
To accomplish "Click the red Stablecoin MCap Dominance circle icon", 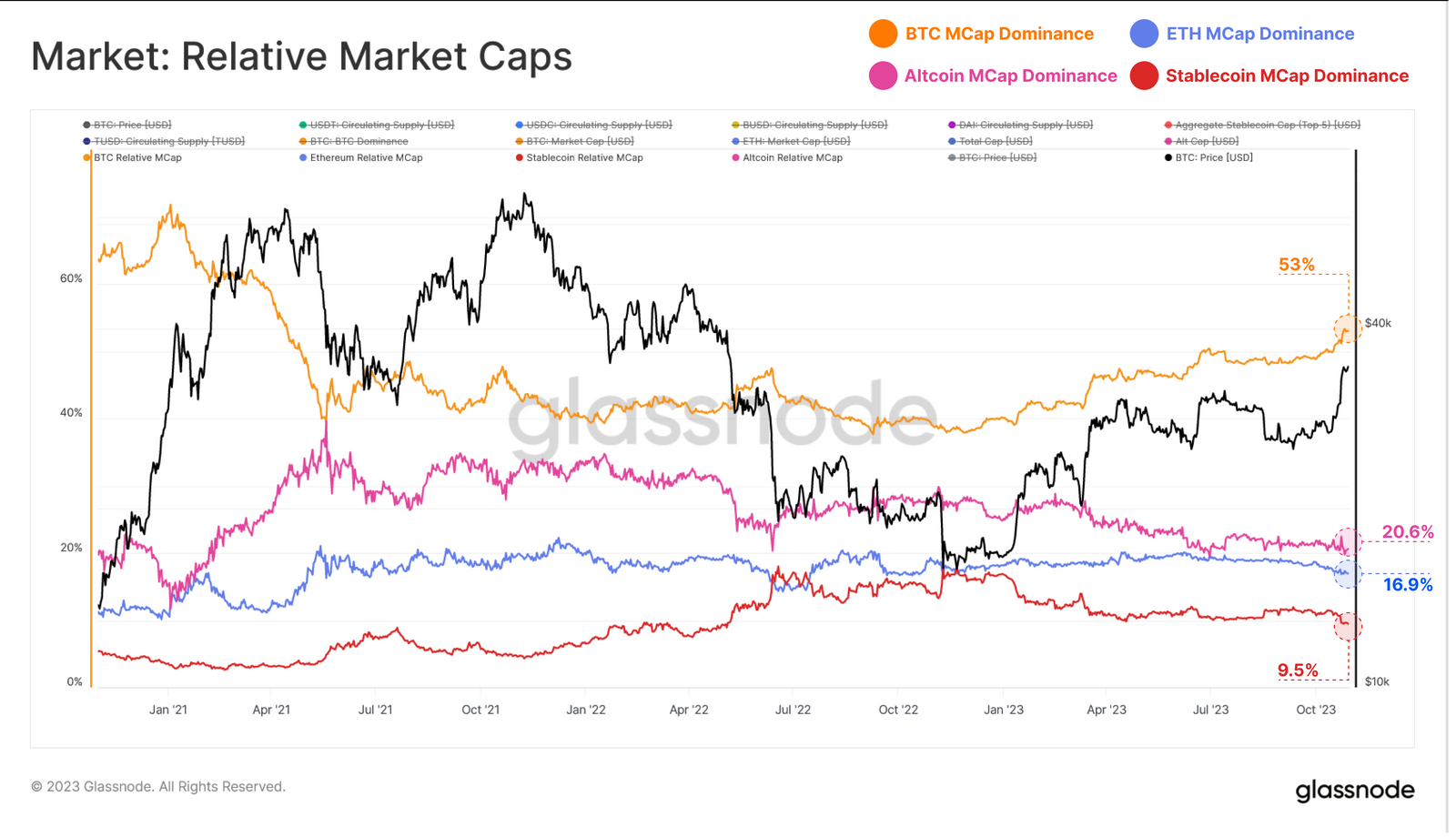I will point(1144,76).
